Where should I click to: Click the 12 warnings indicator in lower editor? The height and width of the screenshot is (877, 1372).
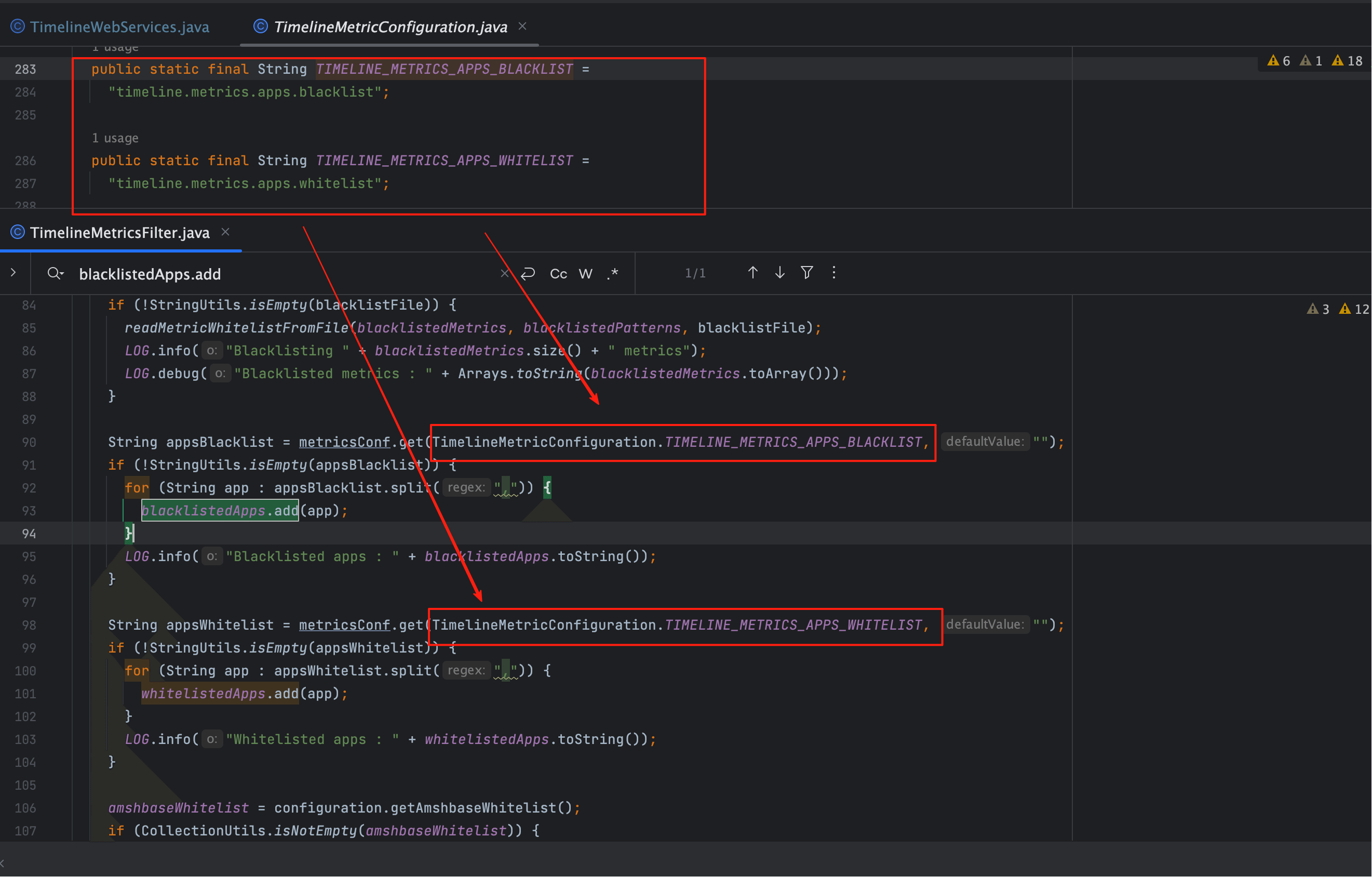[x=1354, y=309]
